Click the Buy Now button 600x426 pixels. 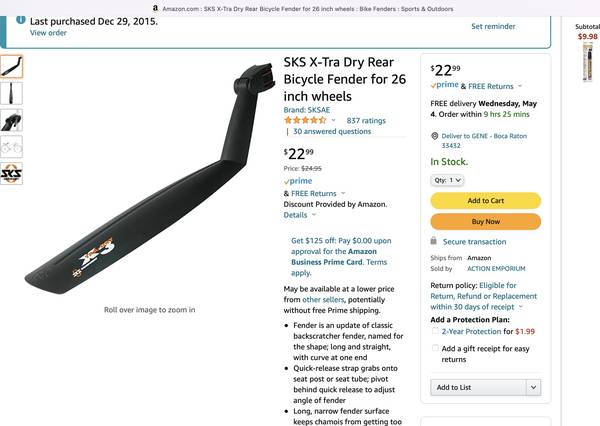[485, 221]
